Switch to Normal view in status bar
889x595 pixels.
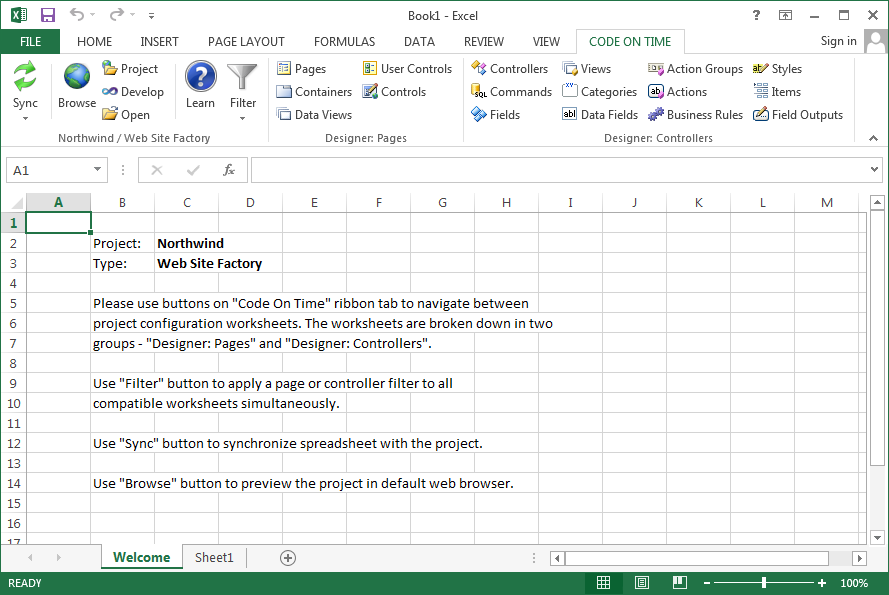[x=604, y=583]
